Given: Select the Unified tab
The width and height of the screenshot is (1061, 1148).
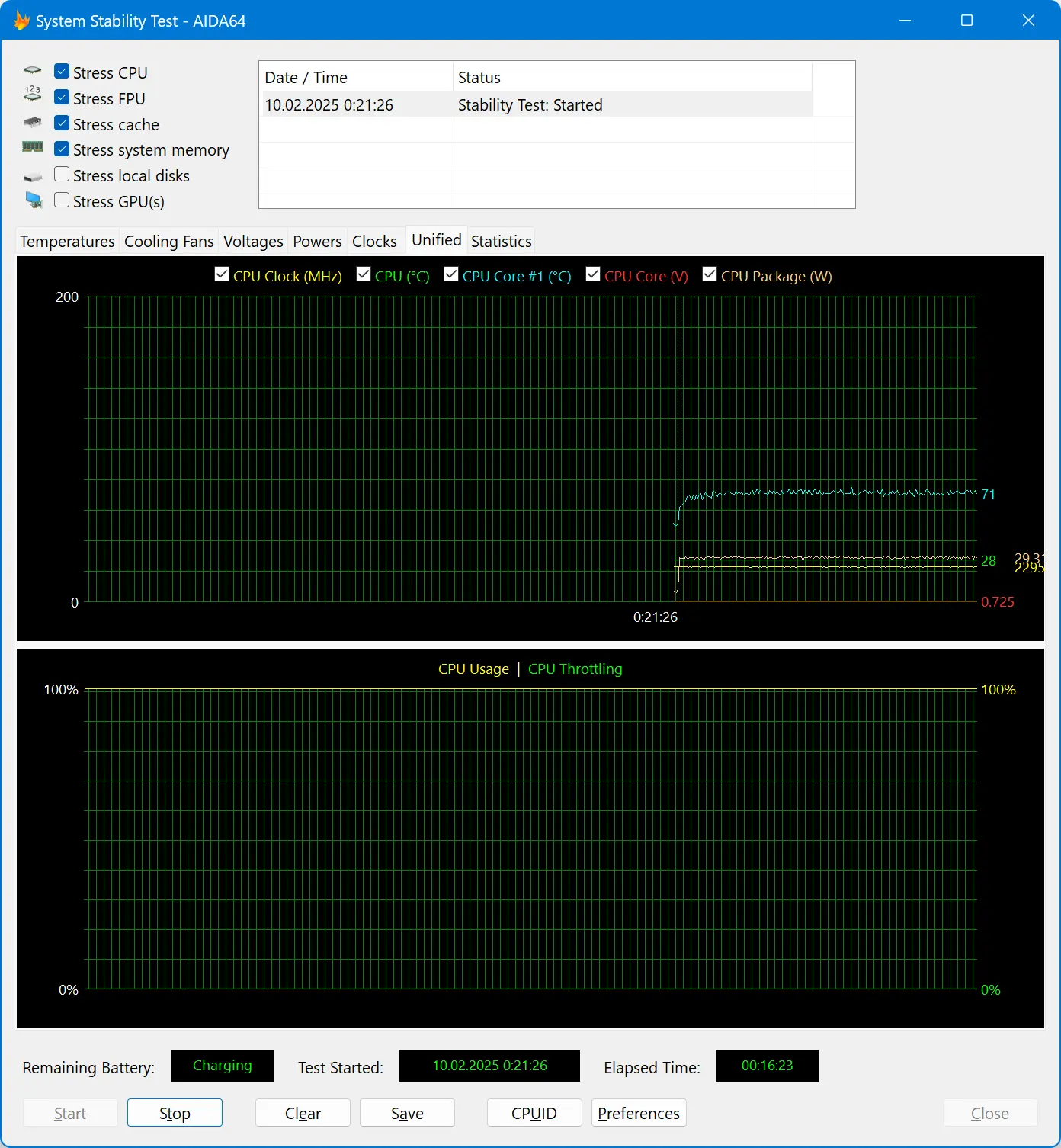Looking at the screenshot, I should pos(437,240).
